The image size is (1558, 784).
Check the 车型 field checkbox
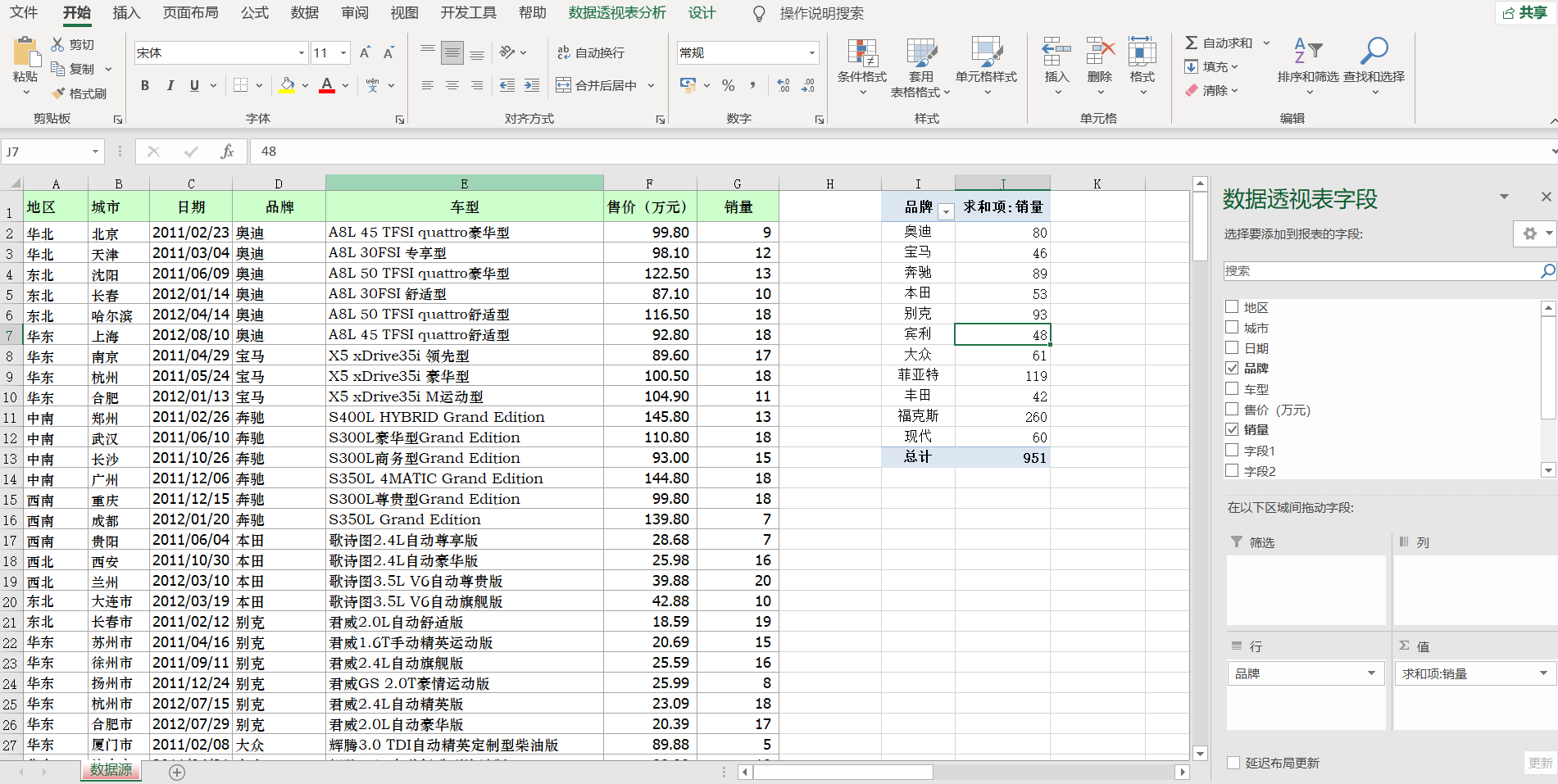point(1232,388)
